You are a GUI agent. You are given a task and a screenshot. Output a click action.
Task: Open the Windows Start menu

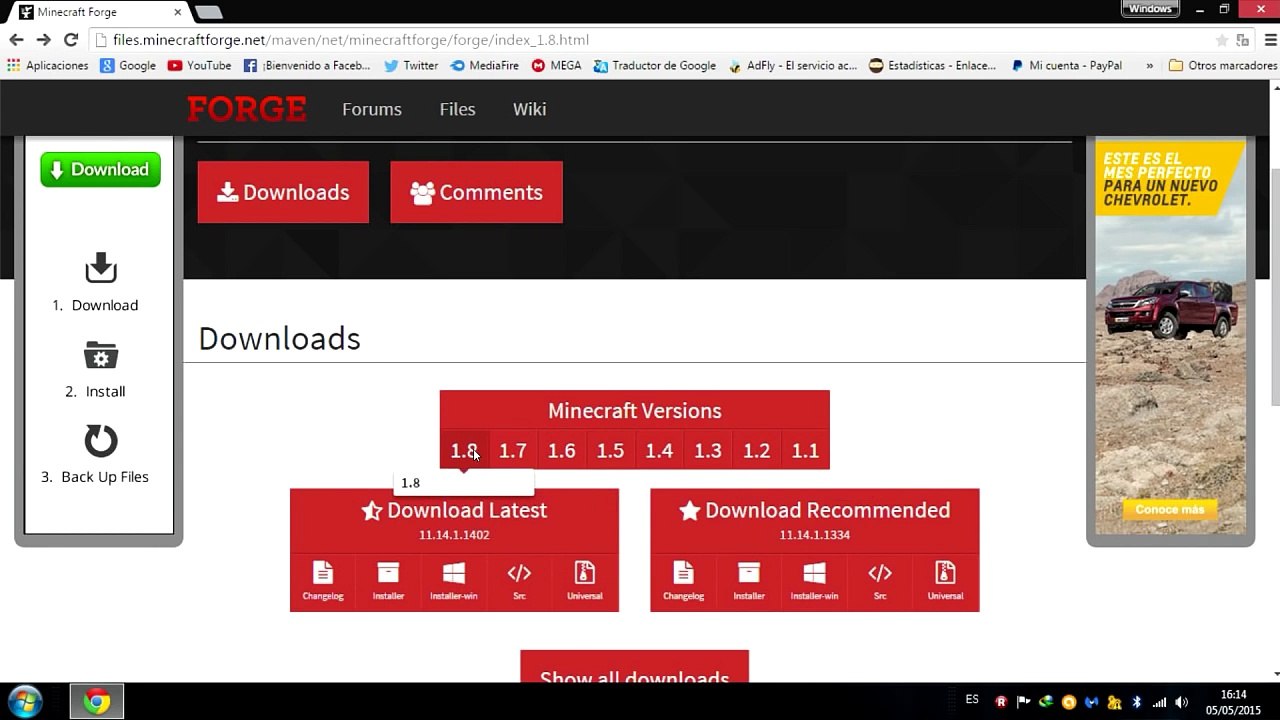[24, 701]
